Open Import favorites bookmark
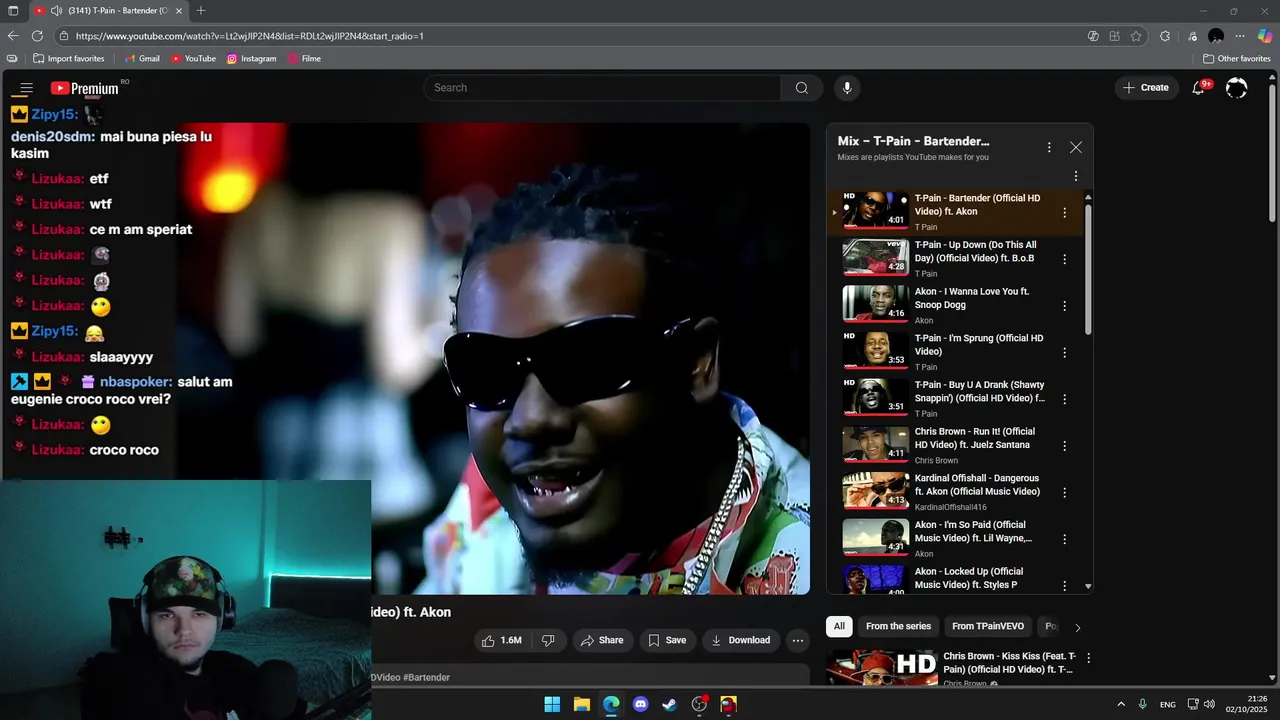The width and height of the screenshot is (1280, 720). click(x=68, y=59)
